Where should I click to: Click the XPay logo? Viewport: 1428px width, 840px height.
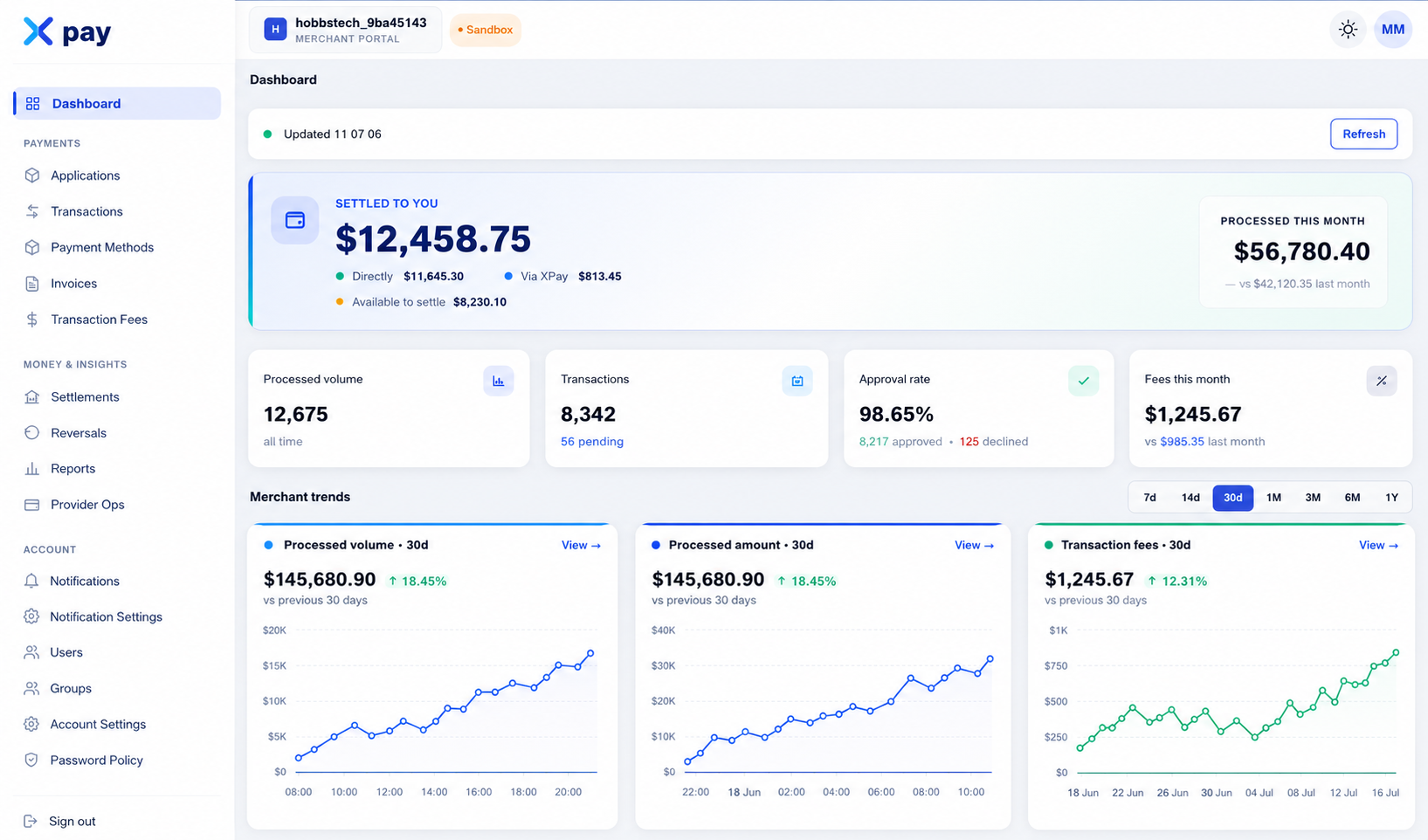[x=67, y=32]
